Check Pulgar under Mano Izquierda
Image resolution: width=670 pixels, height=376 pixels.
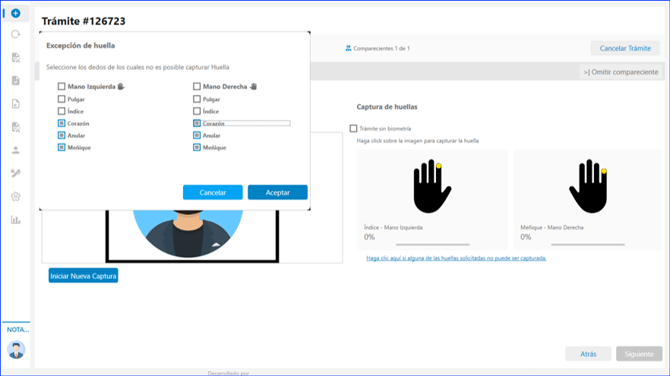pos(62,99)
